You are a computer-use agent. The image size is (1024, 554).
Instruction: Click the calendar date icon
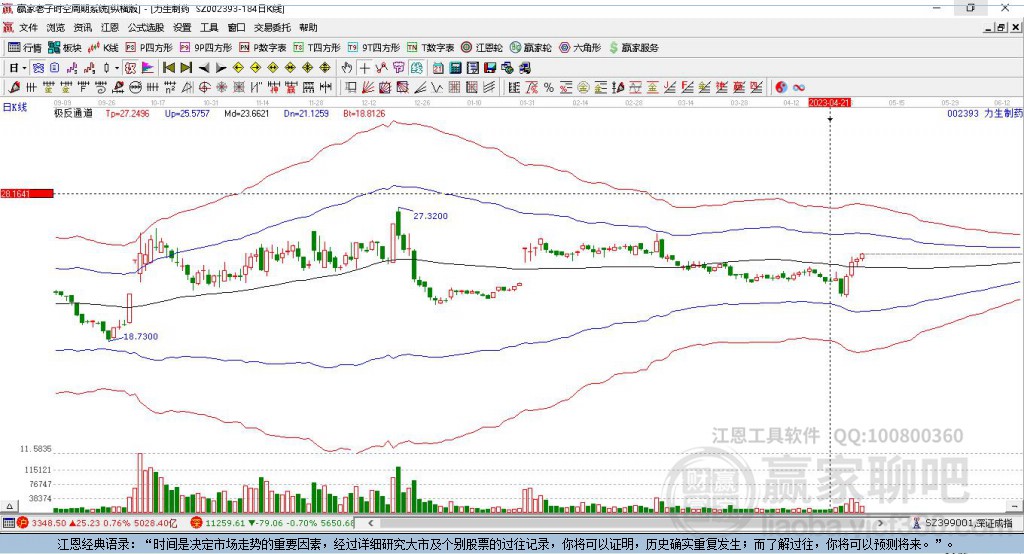coord(438,68)
